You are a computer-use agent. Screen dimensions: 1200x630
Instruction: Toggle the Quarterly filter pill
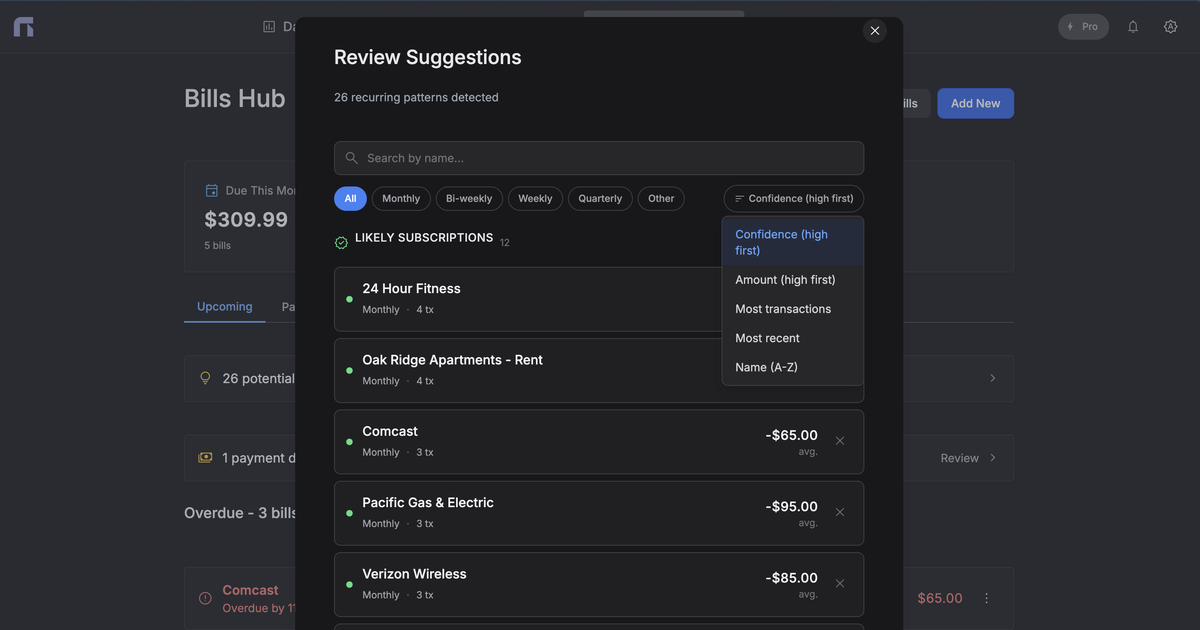[x=599, y=198]
